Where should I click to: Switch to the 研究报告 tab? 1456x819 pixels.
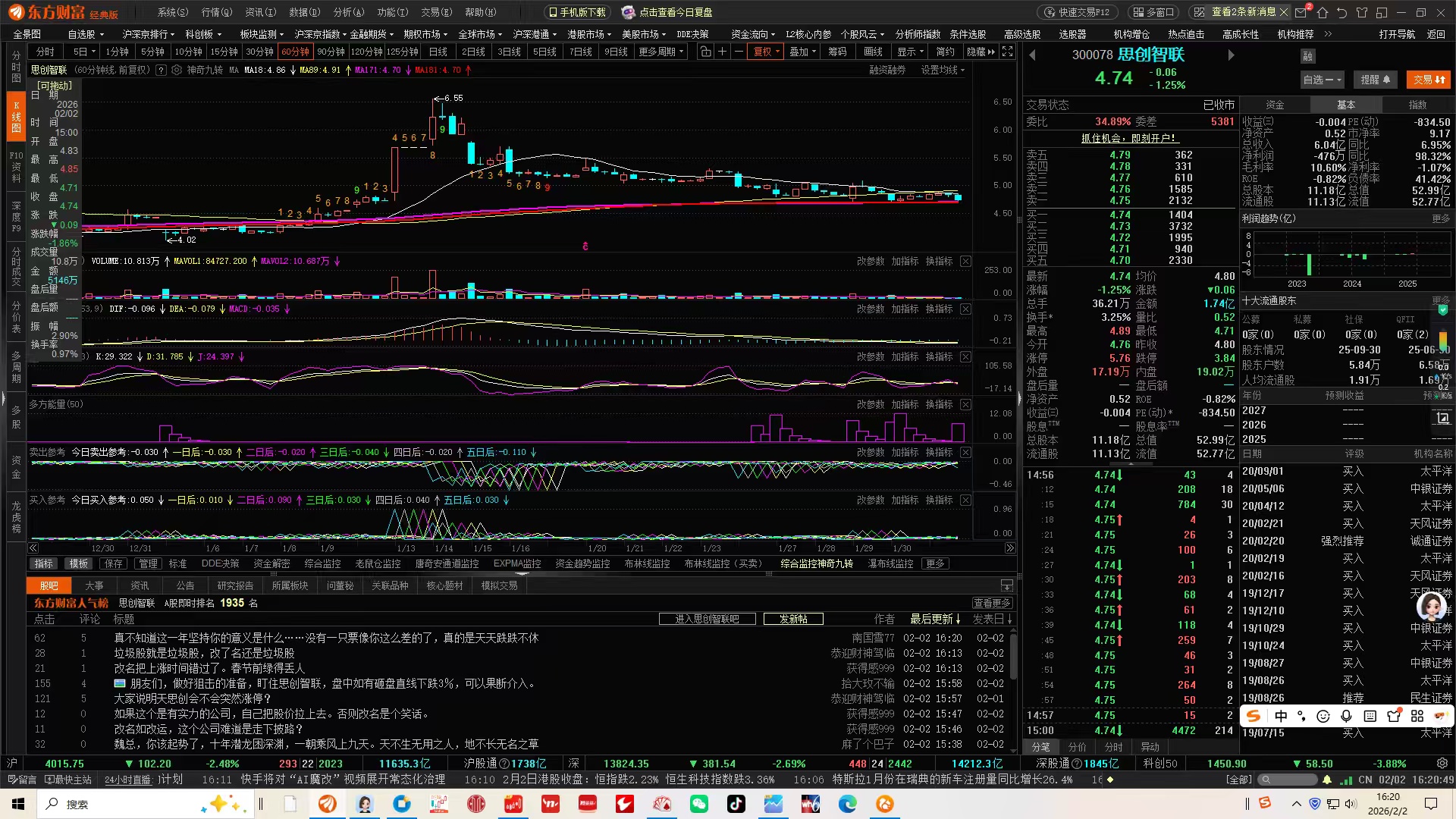235,585
